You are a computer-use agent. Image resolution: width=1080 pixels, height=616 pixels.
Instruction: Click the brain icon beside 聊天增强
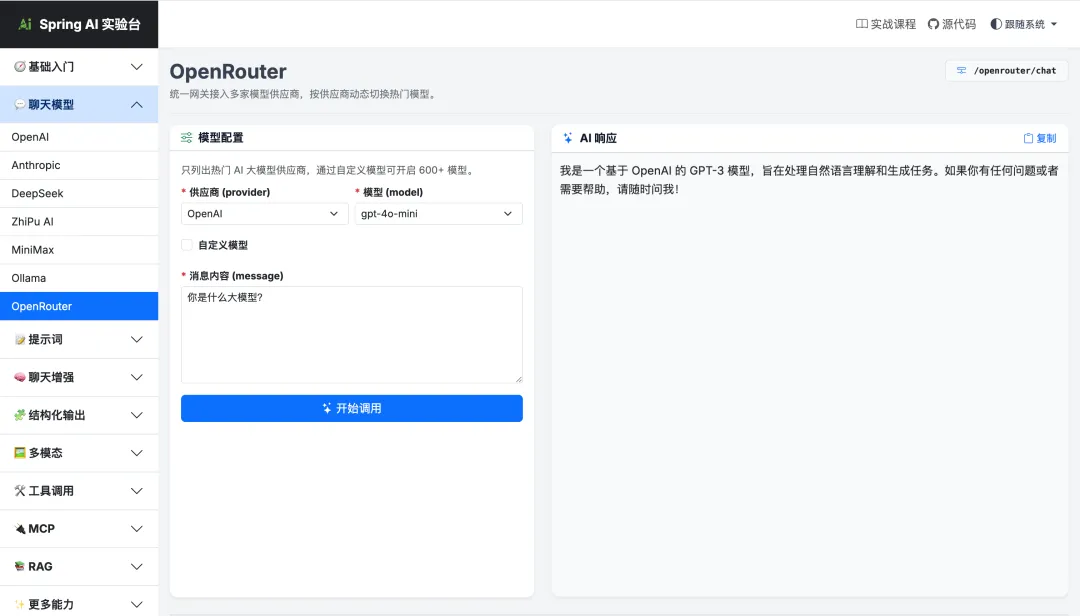(20, 378)
